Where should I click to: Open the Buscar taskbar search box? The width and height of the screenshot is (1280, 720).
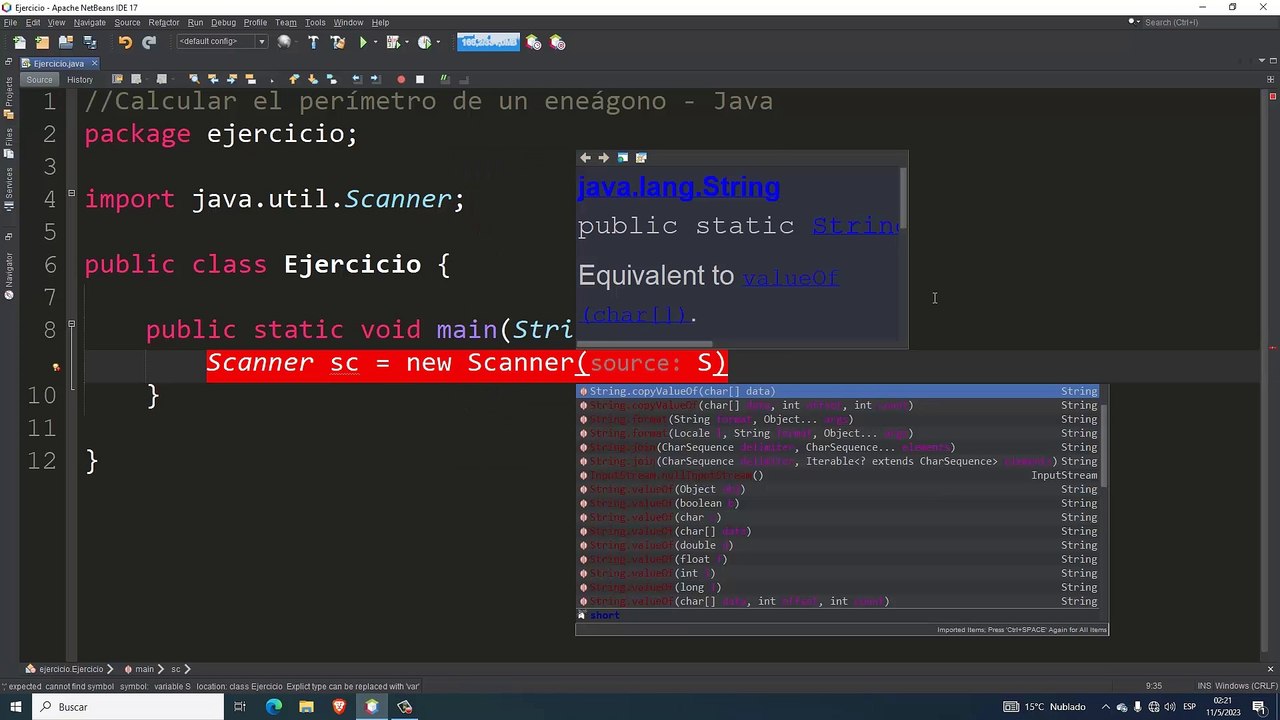coord(128,707)
